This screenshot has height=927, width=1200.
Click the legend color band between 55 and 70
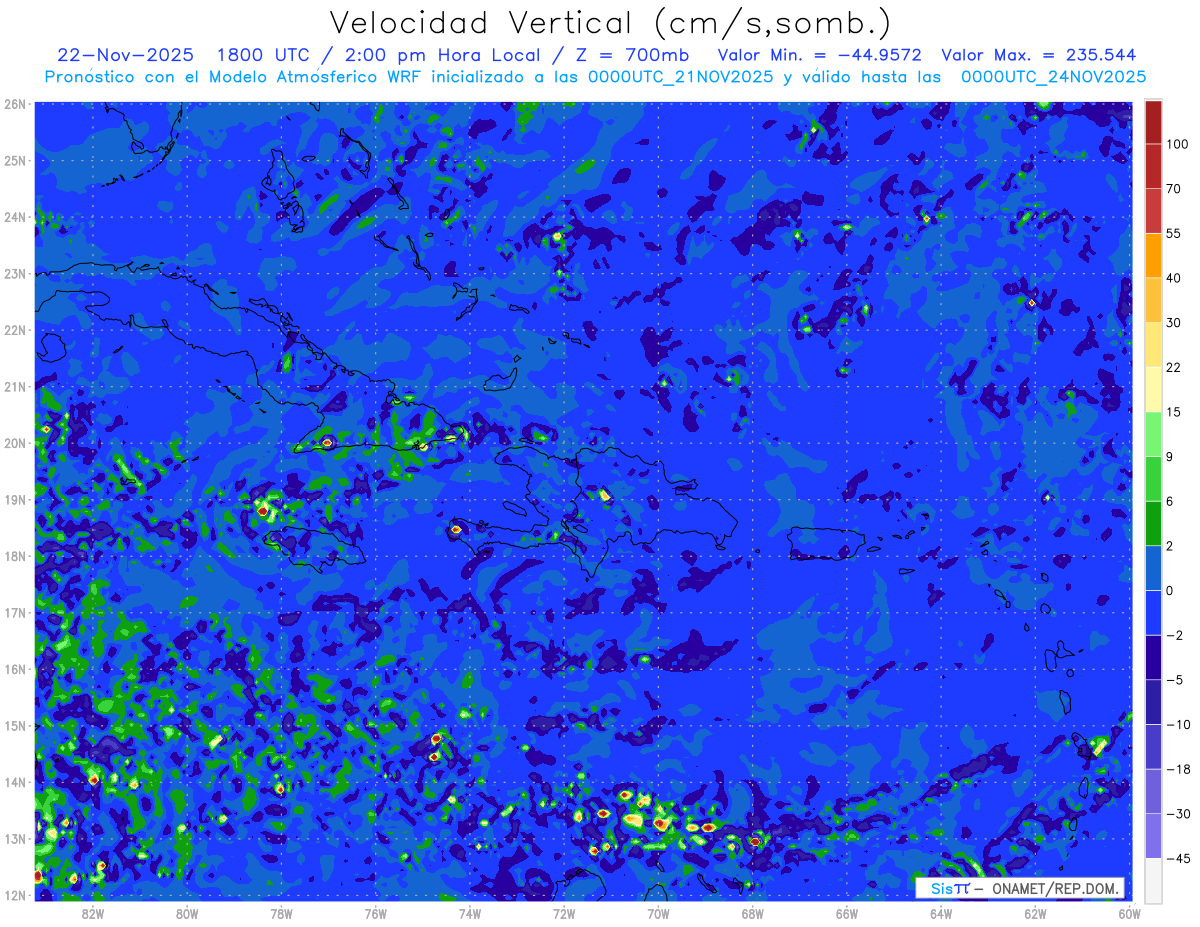point(1153,210)
